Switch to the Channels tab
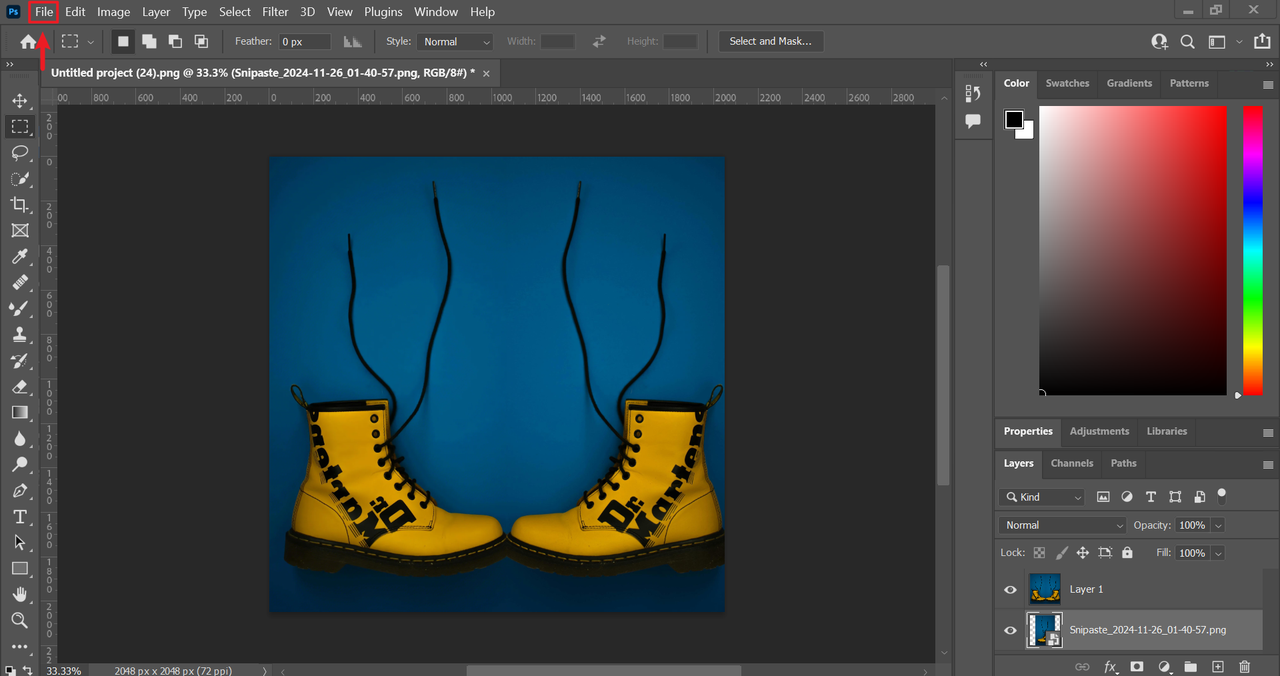The width and height of the screenshot is (1280, 676). coord(1072,463)
